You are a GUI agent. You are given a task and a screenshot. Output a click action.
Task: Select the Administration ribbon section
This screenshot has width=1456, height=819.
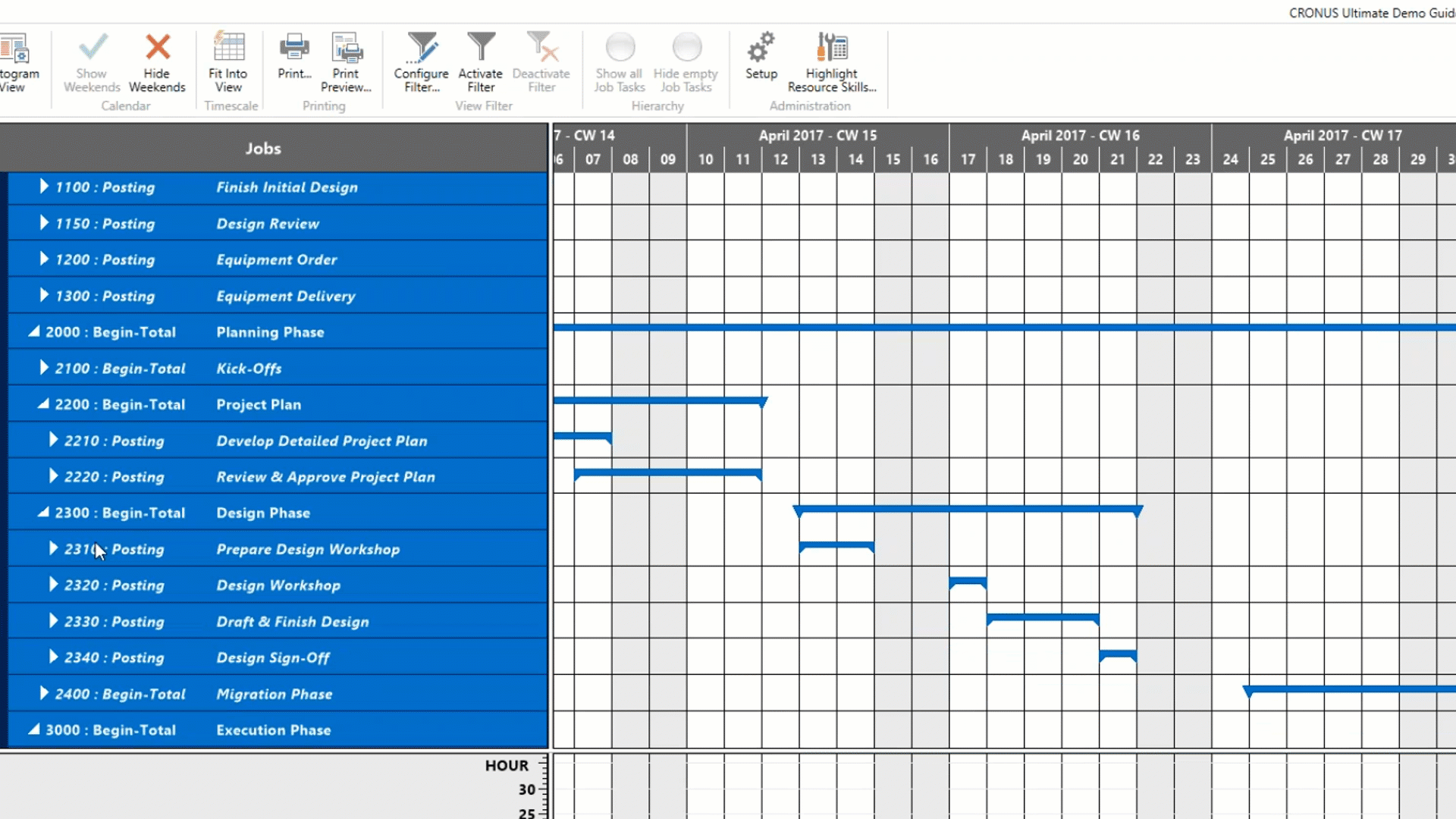click(810, 106)
